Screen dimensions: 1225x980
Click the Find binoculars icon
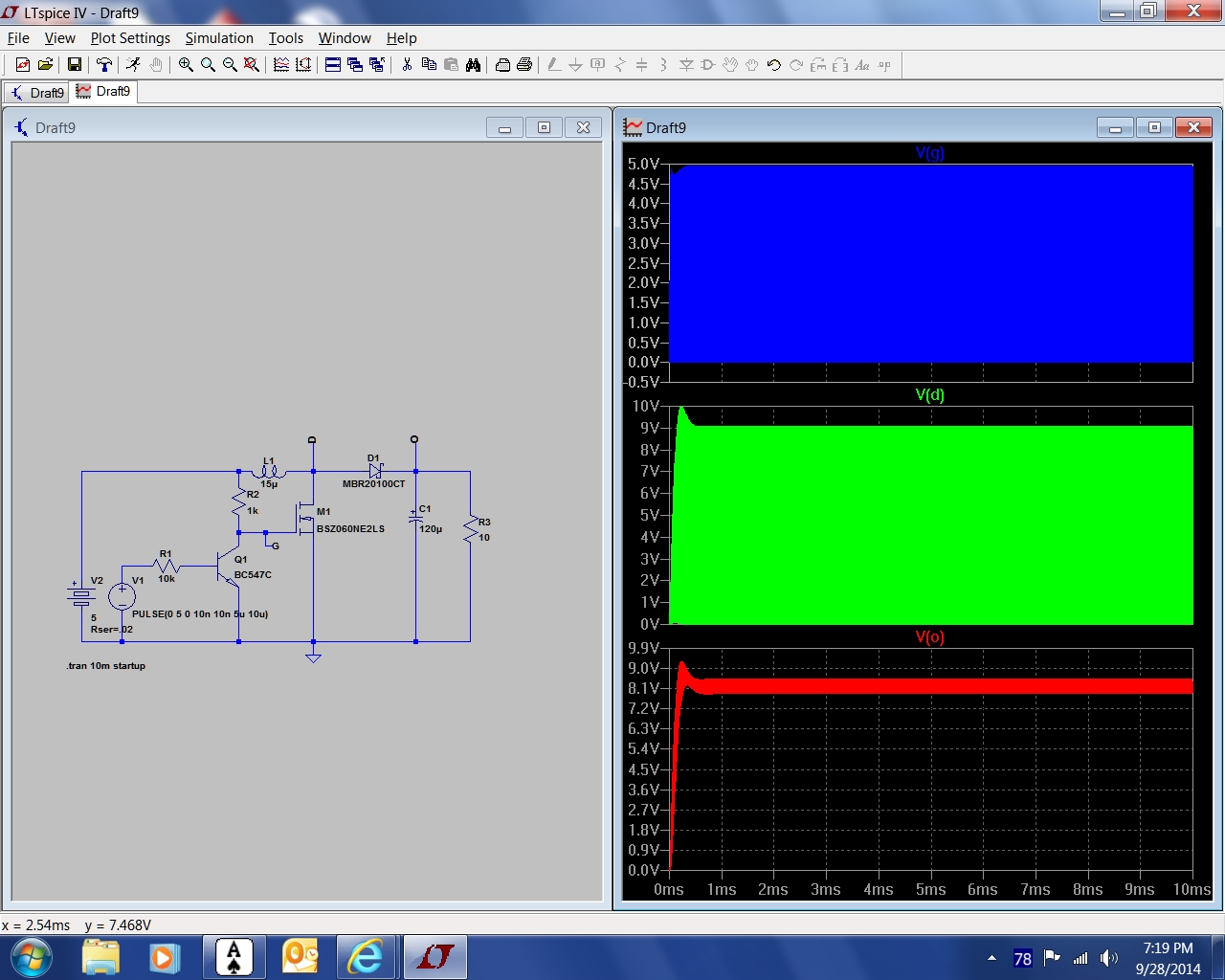[x=473, y=65]
